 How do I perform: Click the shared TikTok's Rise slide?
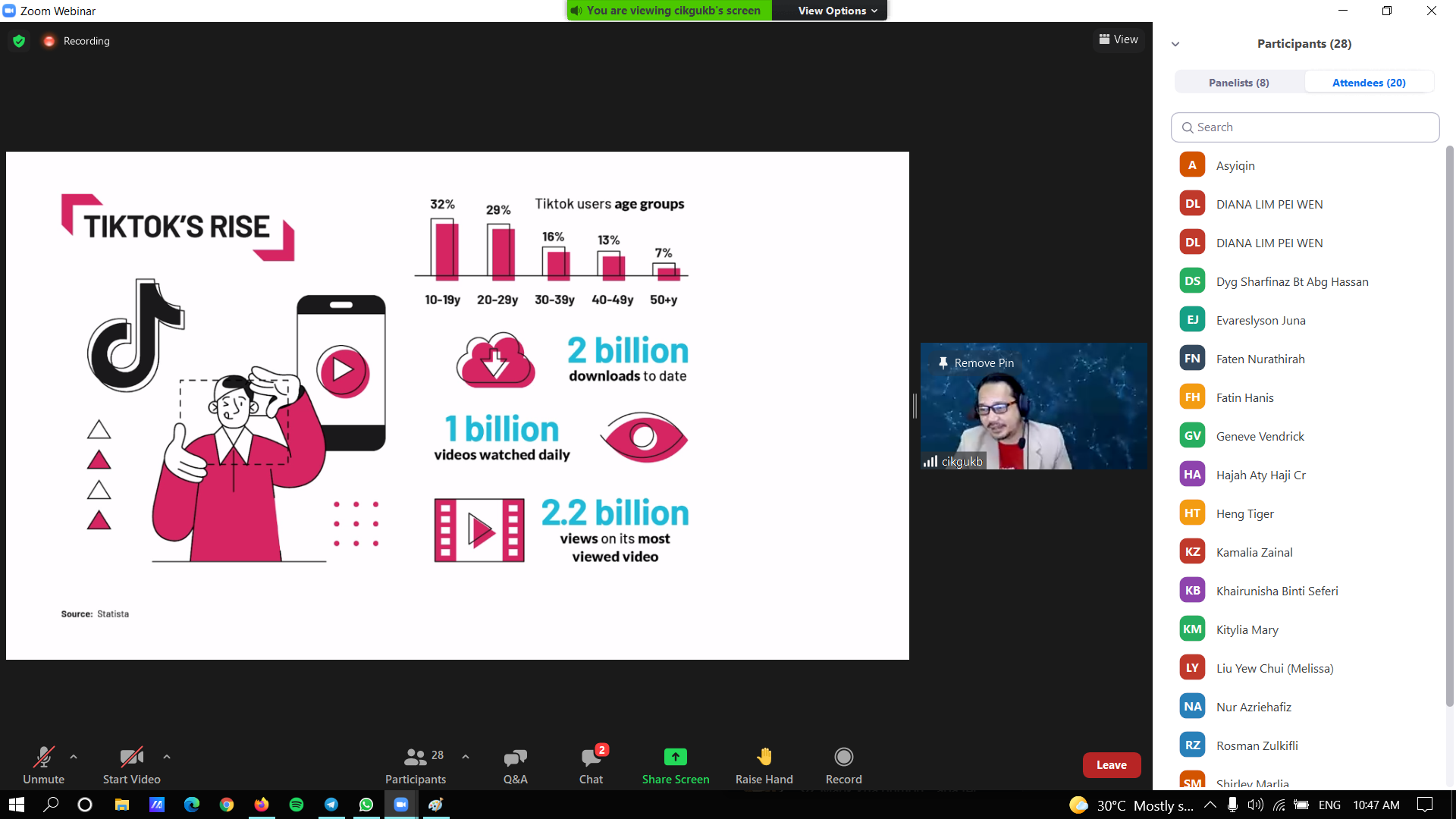coord(457,406)
